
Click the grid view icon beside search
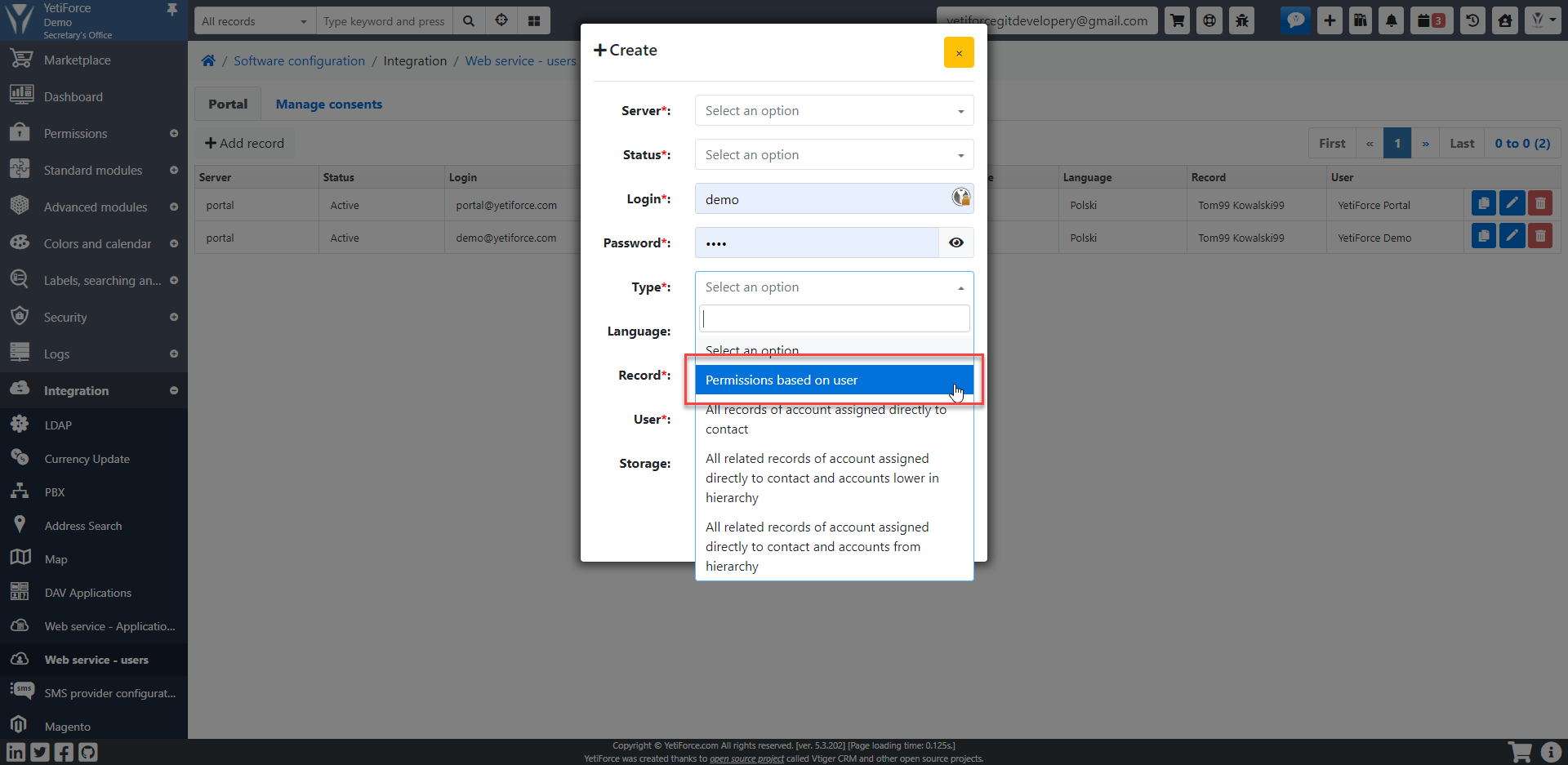click(534, 21)
